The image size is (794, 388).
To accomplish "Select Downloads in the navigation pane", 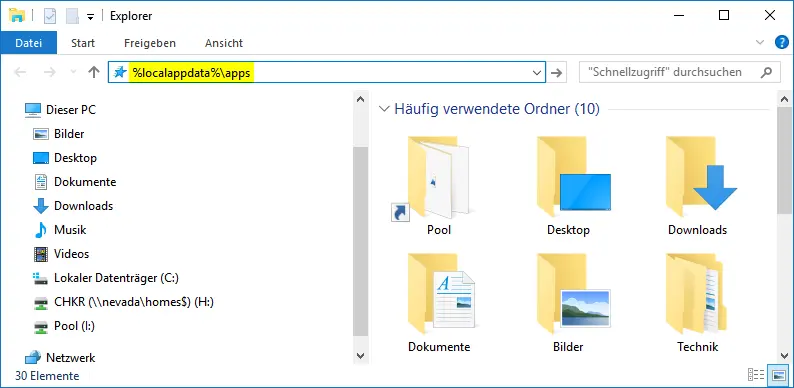I will tap(83, 206).
